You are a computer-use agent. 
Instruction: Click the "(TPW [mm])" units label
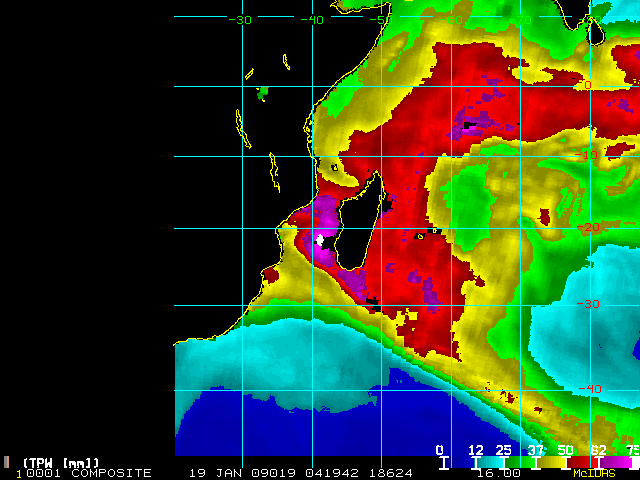tap(61, 463)
